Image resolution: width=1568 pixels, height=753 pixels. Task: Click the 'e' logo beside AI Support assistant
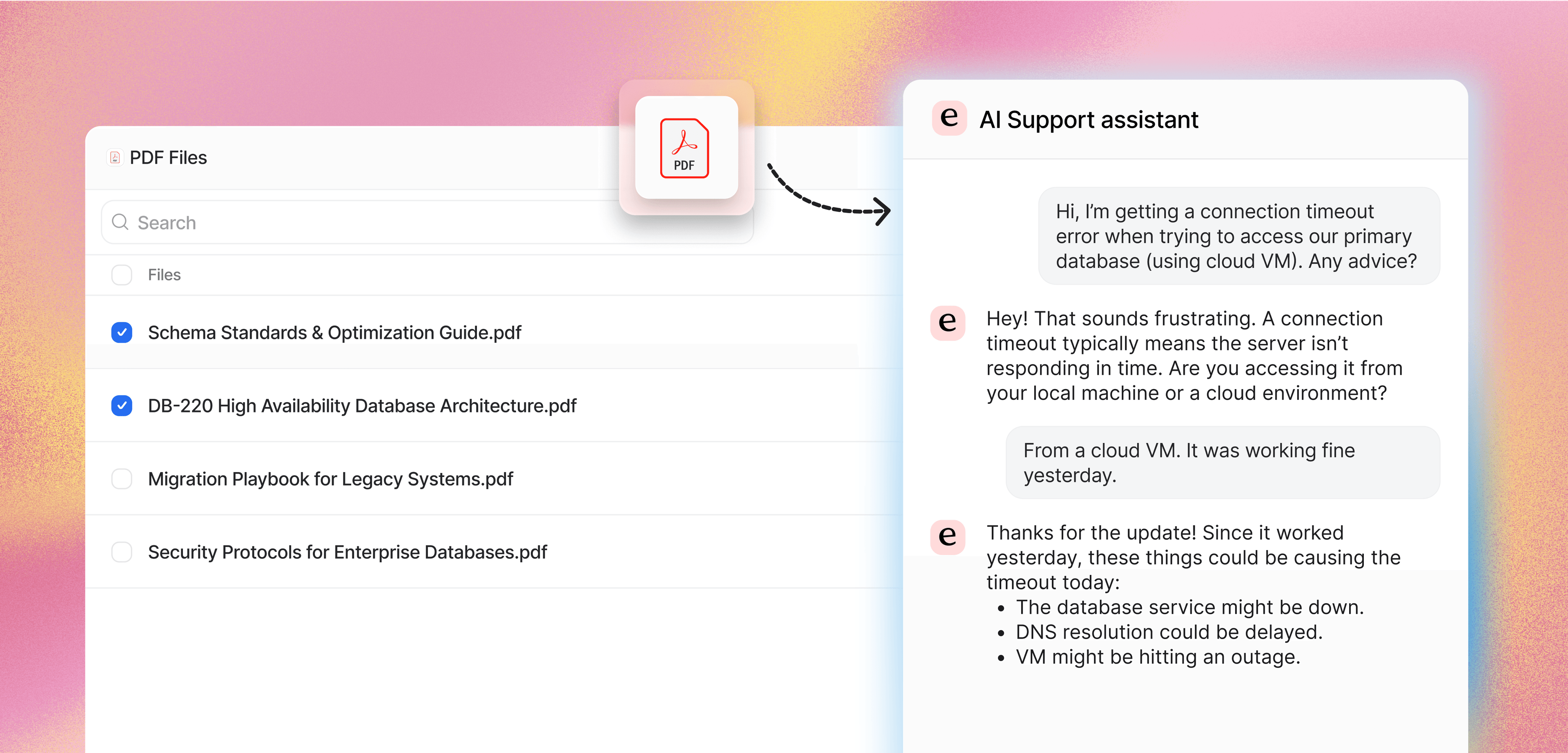(x=949, y=118)
